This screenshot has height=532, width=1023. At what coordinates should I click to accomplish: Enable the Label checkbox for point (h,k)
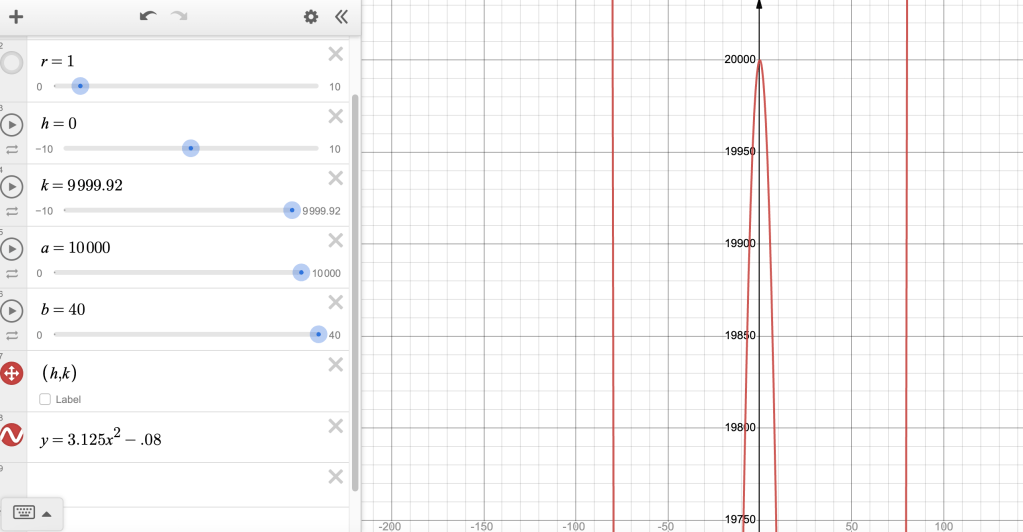[45, 399]
